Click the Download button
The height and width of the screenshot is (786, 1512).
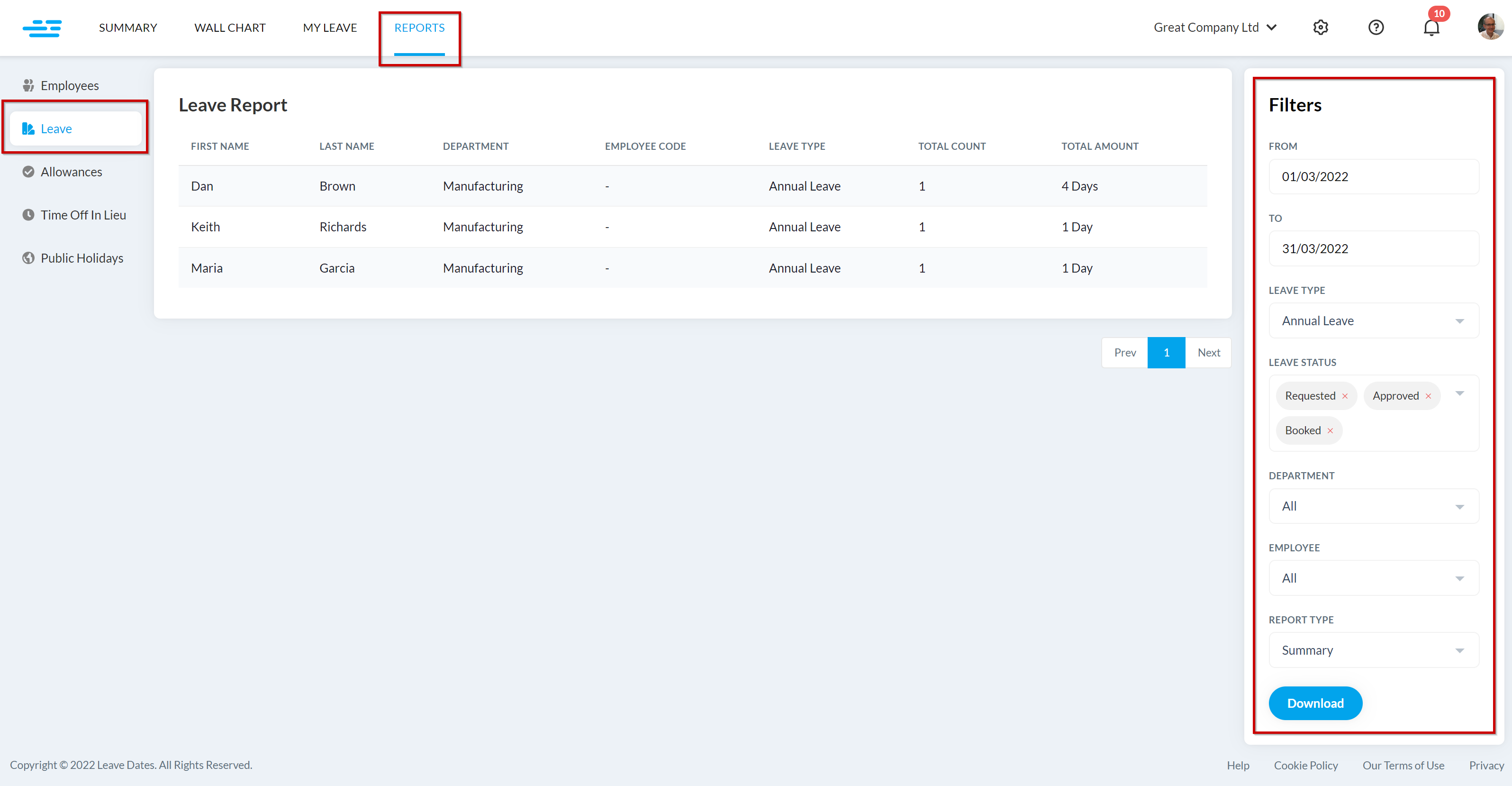1315,703
